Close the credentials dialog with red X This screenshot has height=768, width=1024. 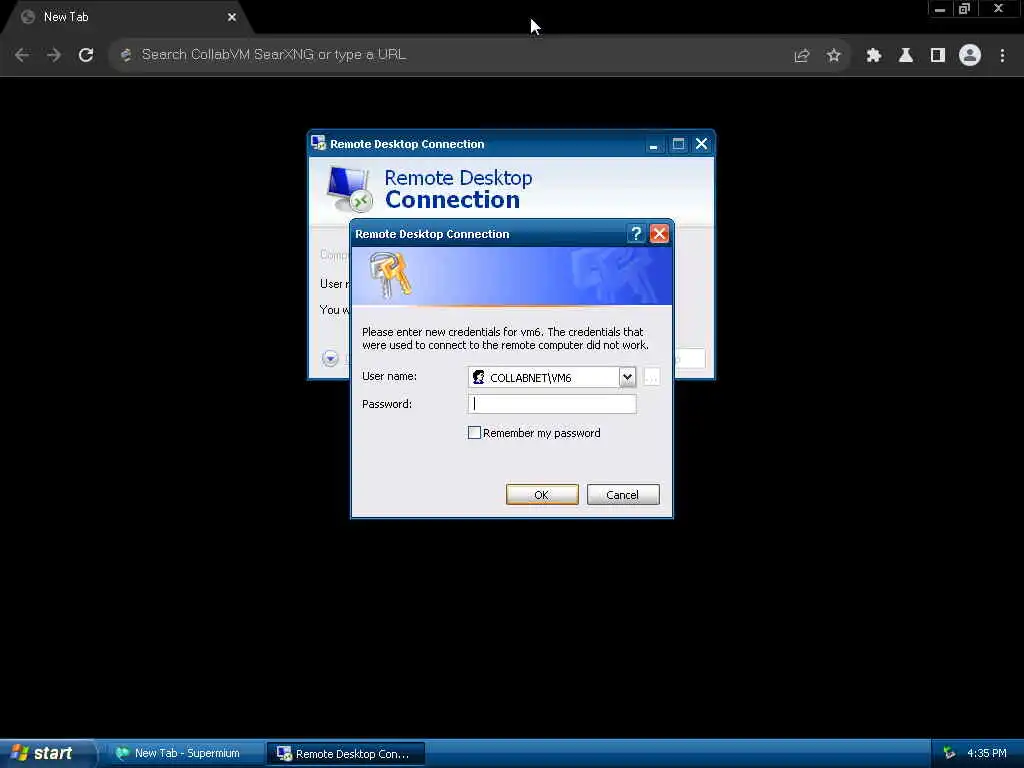659,234
